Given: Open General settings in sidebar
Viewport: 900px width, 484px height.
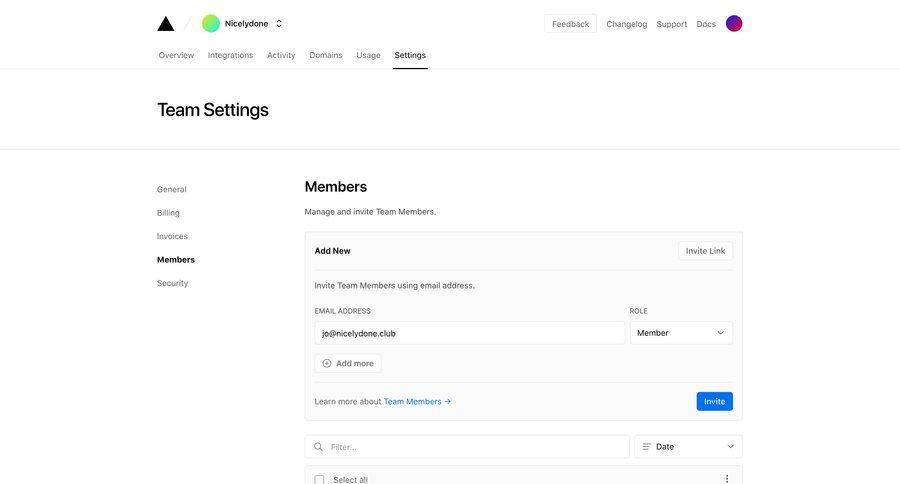Looking at the screenshot, I should [172, 189].
